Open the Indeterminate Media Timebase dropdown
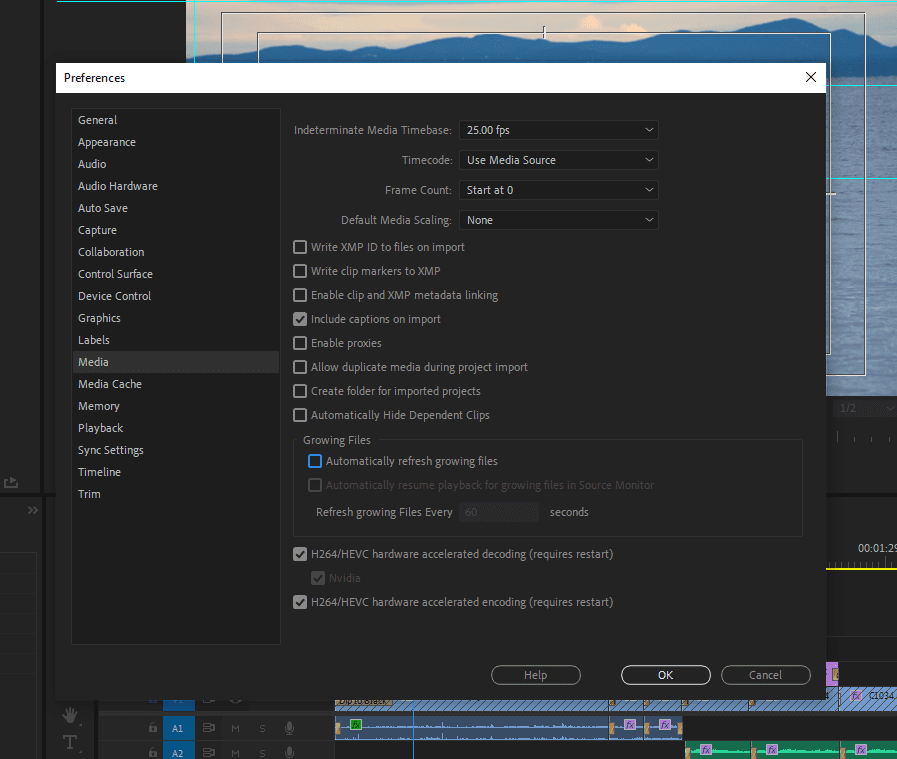 pyautogui.click(x=558, y=130)
